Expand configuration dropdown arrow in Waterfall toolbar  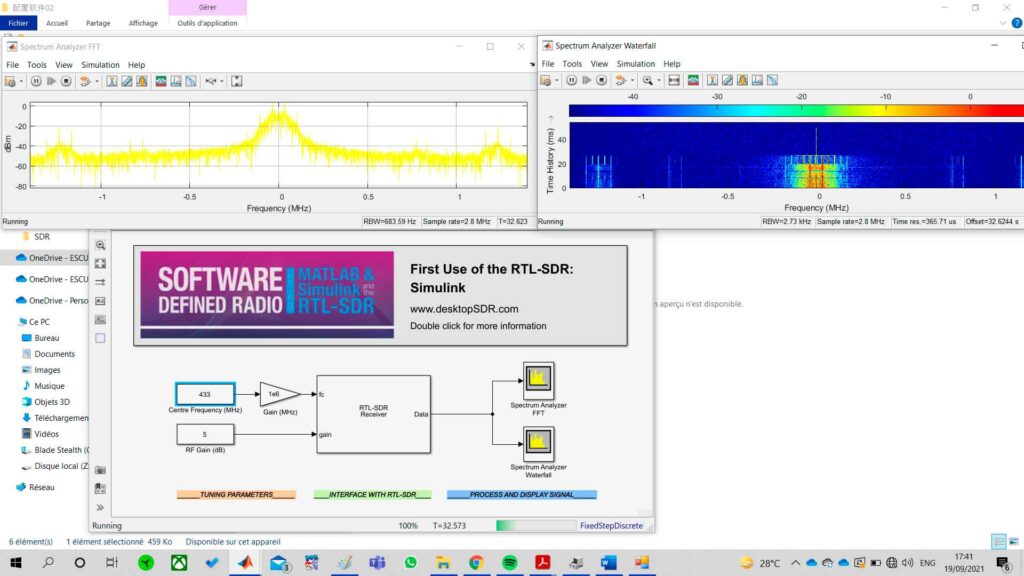[556, 80]
